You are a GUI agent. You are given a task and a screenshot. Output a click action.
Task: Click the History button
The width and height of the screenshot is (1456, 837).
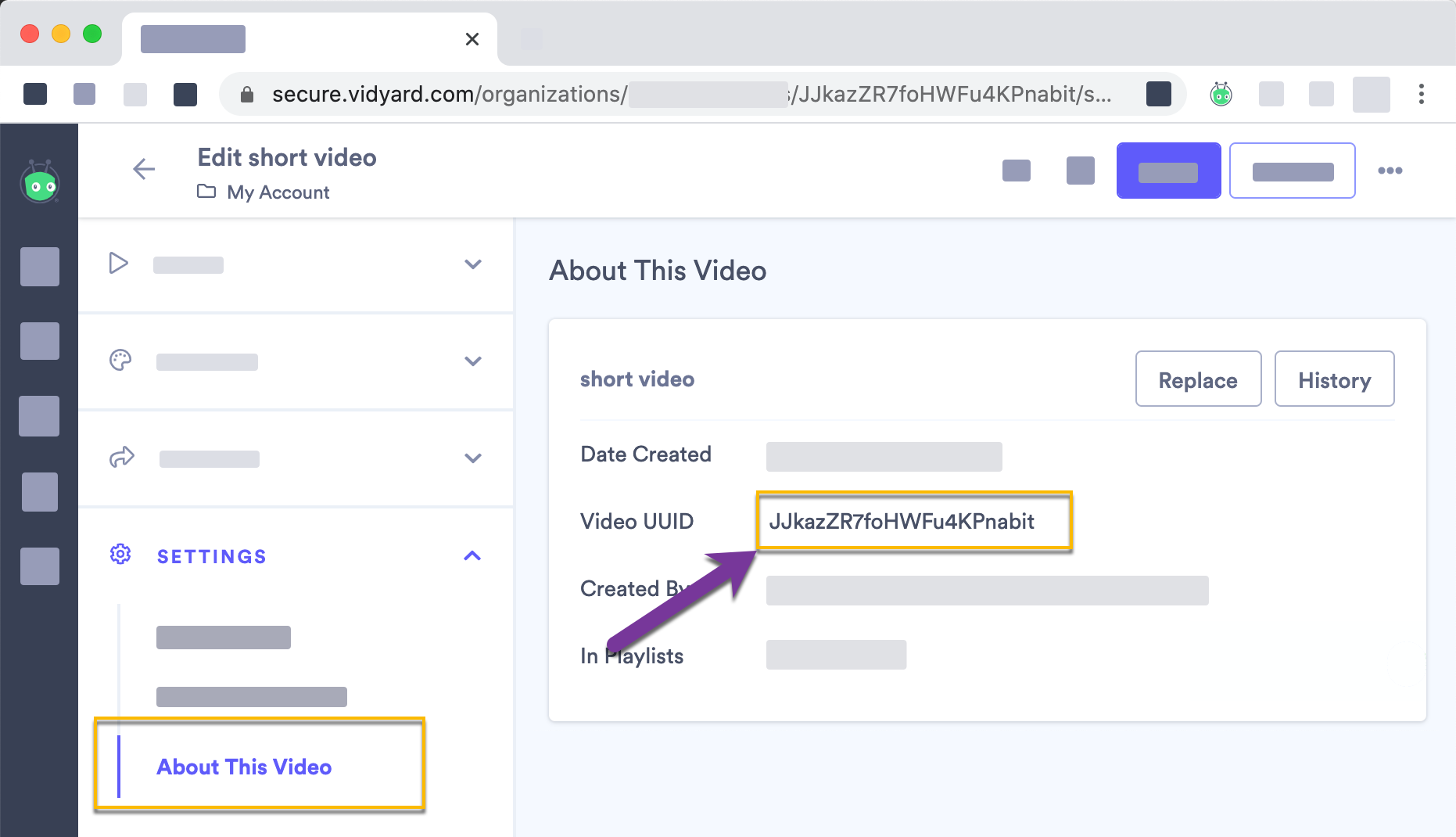[1335, 379]
